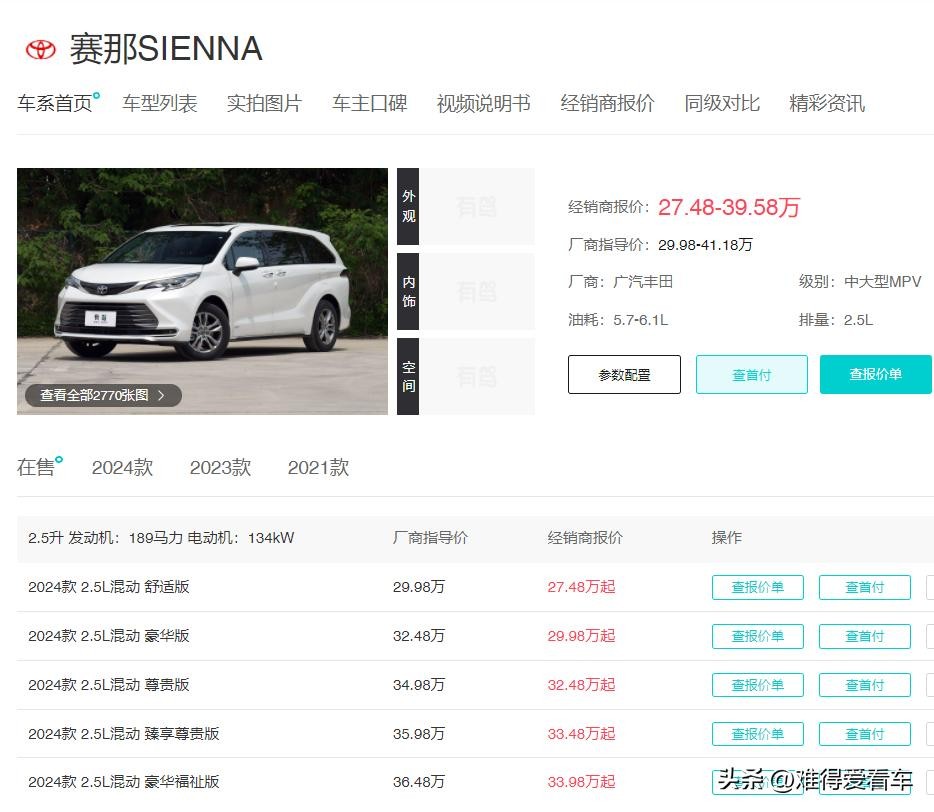
Task: Click the top 查首付 button
Action: 751,375
